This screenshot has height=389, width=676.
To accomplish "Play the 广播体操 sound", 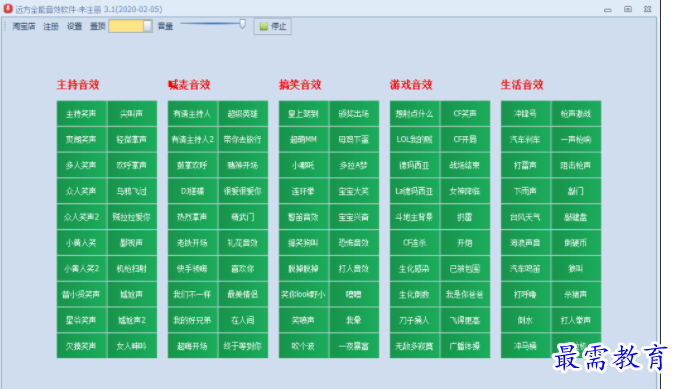I will pos(465,346).
